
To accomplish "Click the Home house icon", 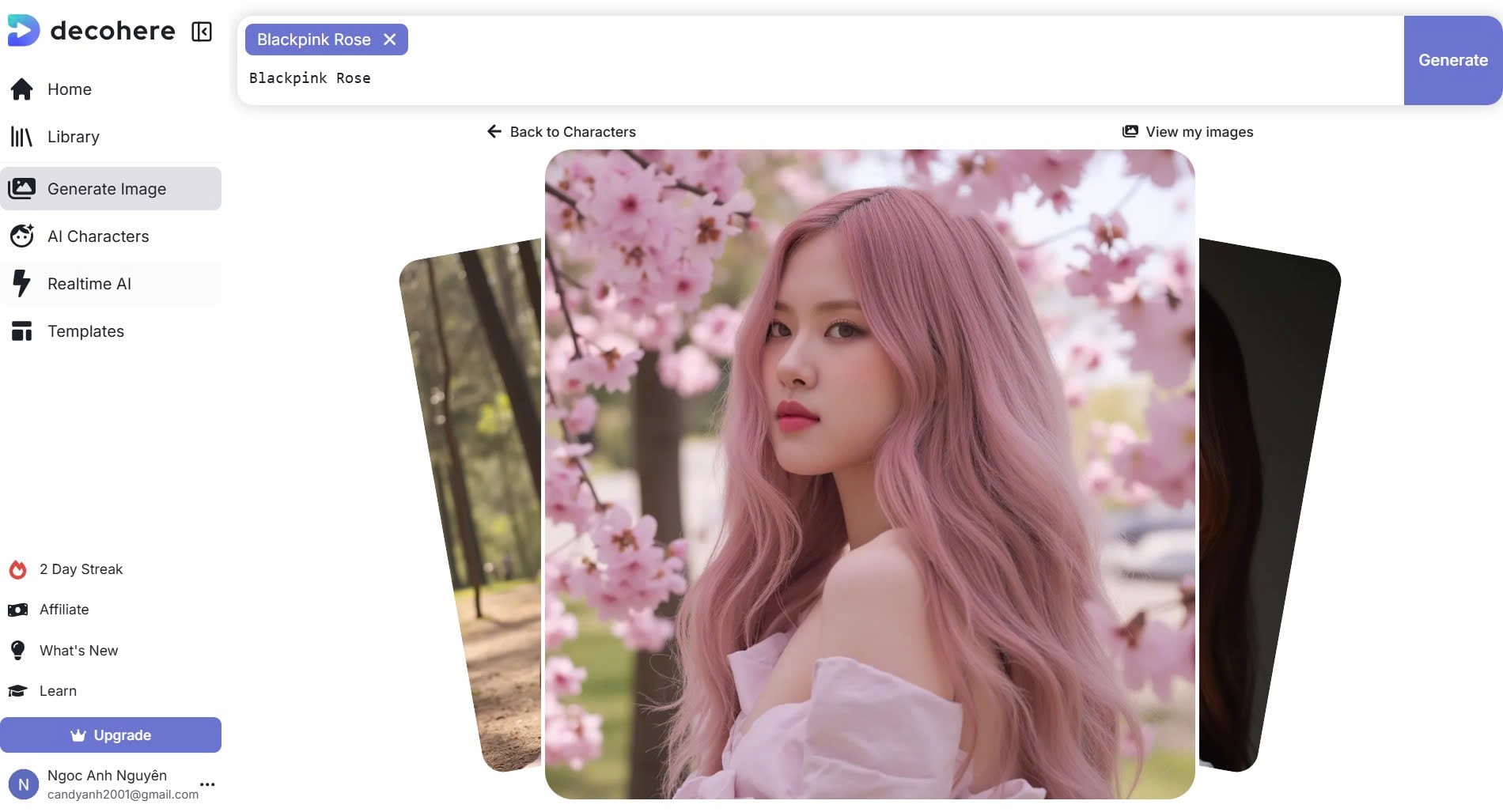I will (22, 89).
